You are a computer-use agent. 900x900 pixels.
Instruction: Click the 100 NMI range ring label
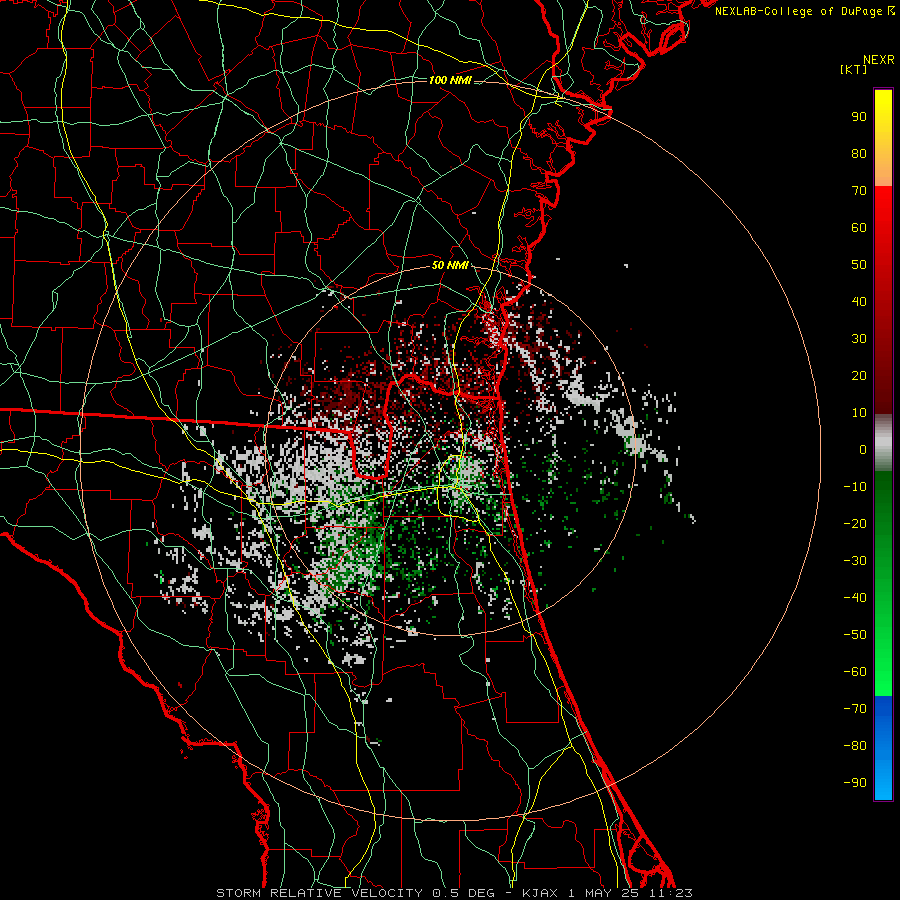tap(450, 80)
